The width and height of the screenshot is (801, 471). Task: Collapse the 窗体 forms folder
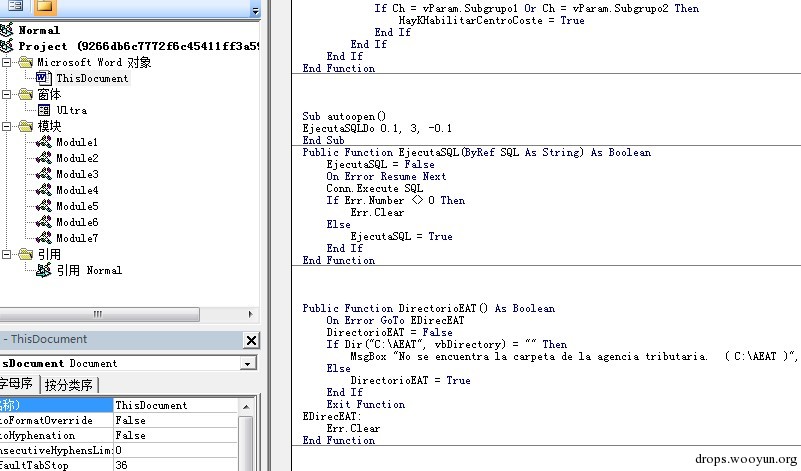[7, 95]
